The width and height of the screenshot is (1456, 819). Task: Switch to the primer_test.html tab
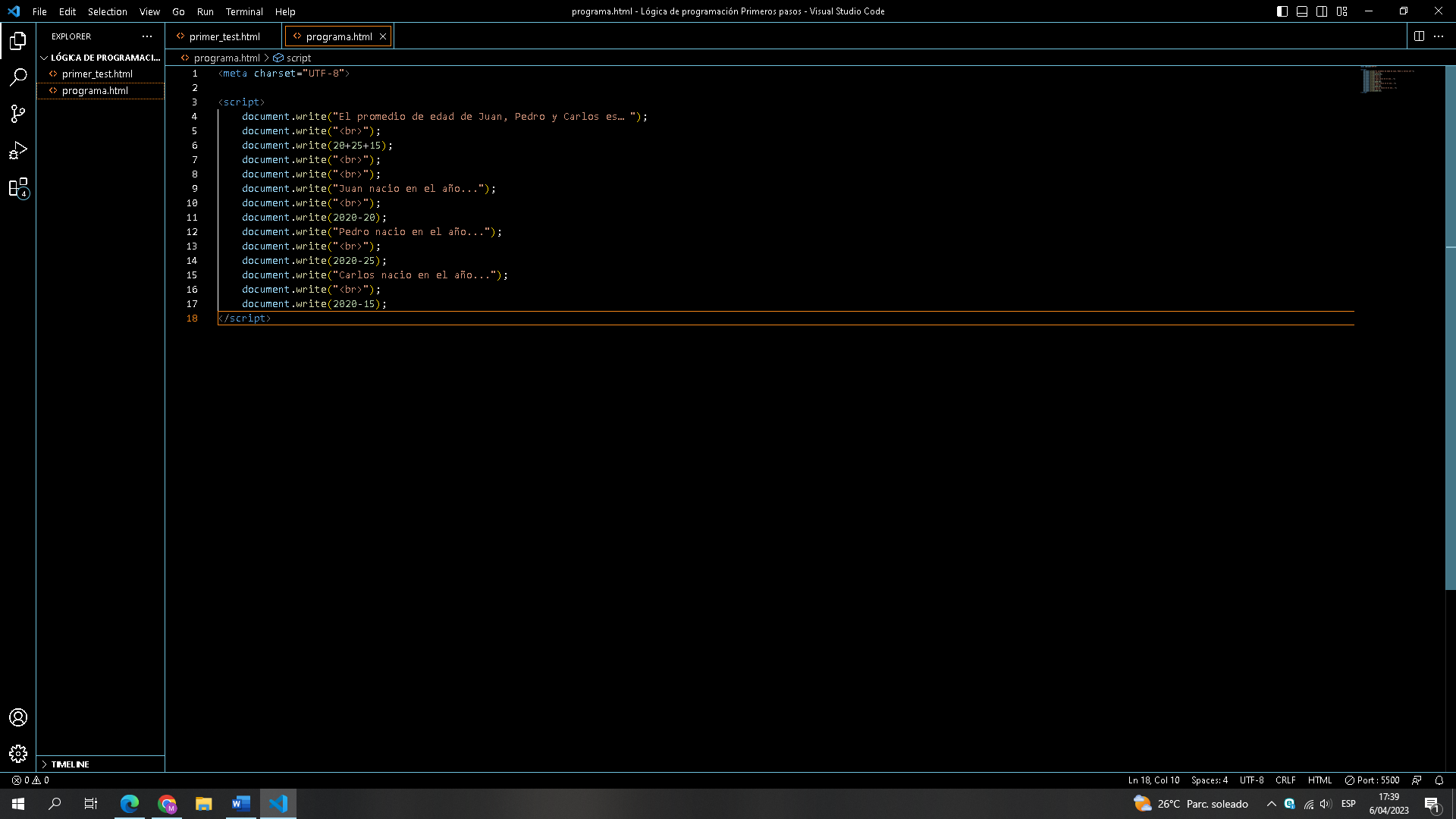[x=224, y=36]
